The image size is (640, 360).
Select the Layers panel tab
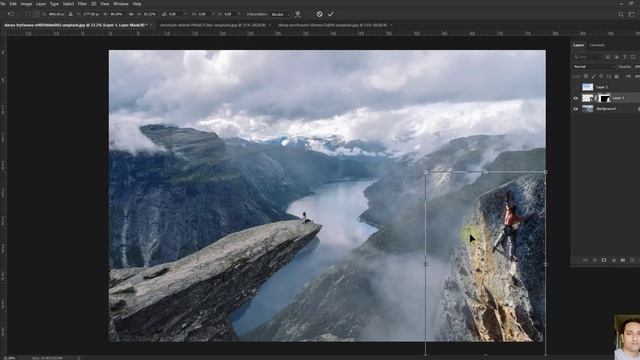(578, 45)
